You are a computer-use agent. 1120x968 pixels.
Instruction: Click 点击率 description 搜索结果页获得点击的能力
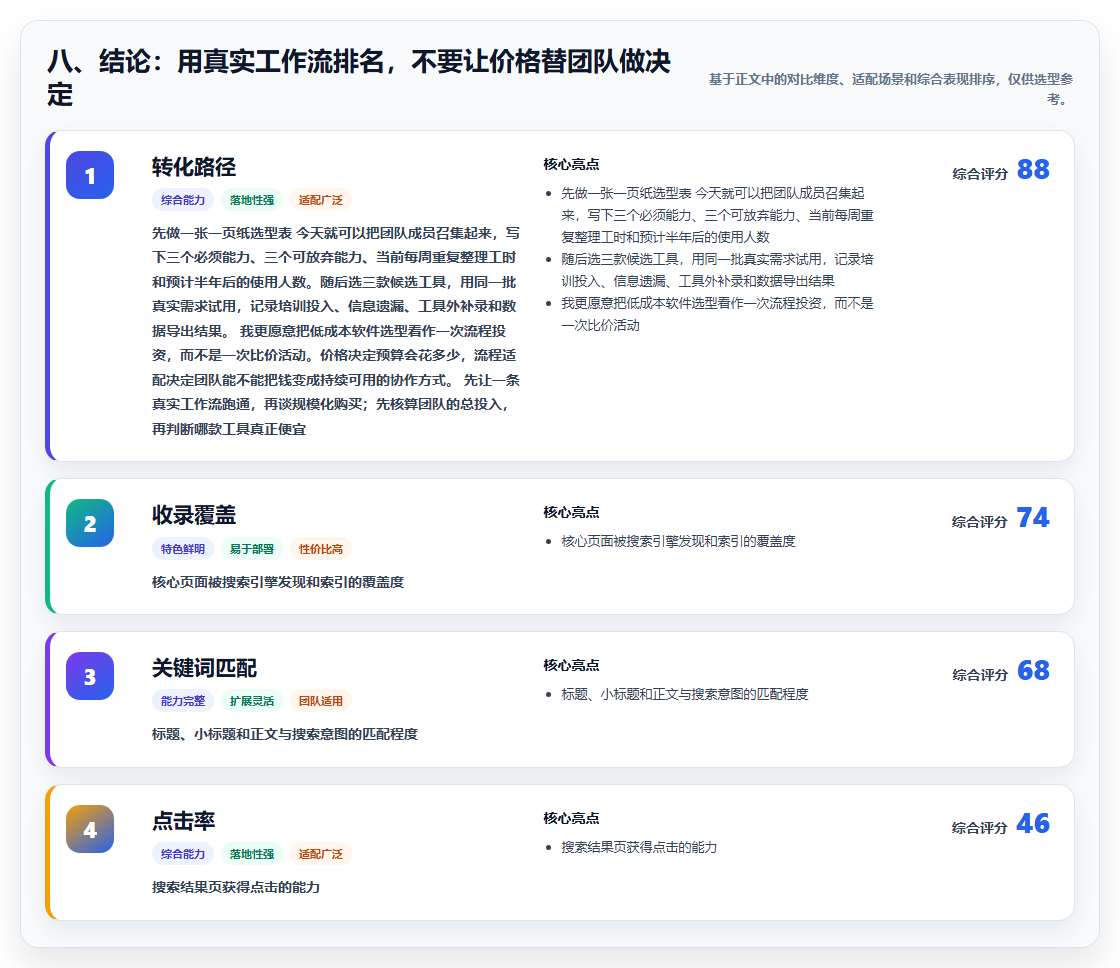(236, 887)
